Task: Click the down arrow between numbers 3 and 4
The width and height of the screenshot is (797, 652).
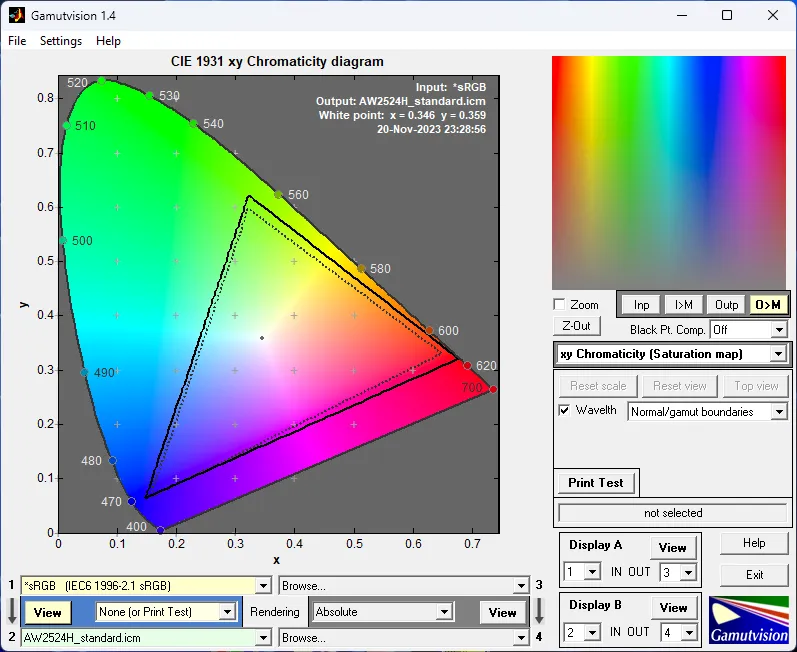Action: [538, 611]
